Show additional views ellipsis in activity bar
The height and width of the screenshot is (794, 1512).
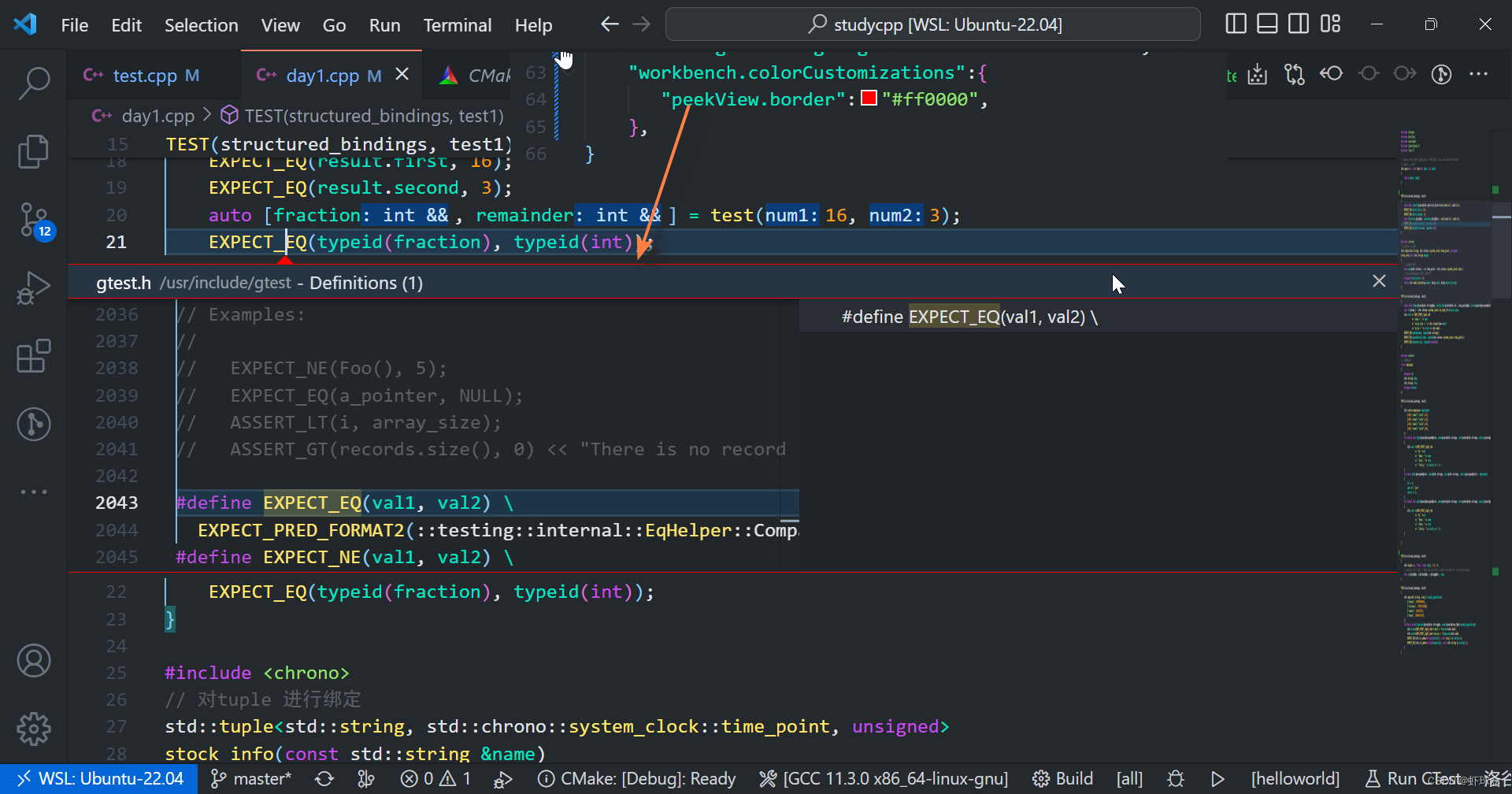34,492
